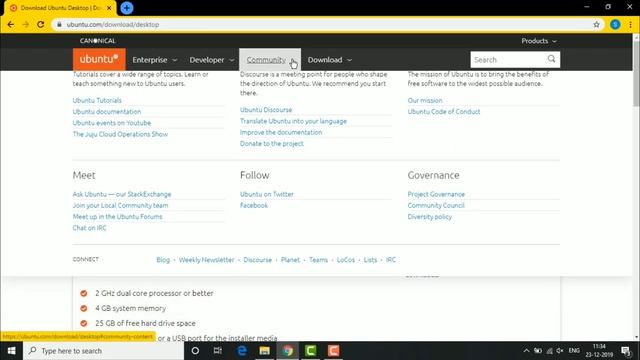Click Improve the documentation link
The width and height of the screenshot is (640, 360).
point(281,132)
